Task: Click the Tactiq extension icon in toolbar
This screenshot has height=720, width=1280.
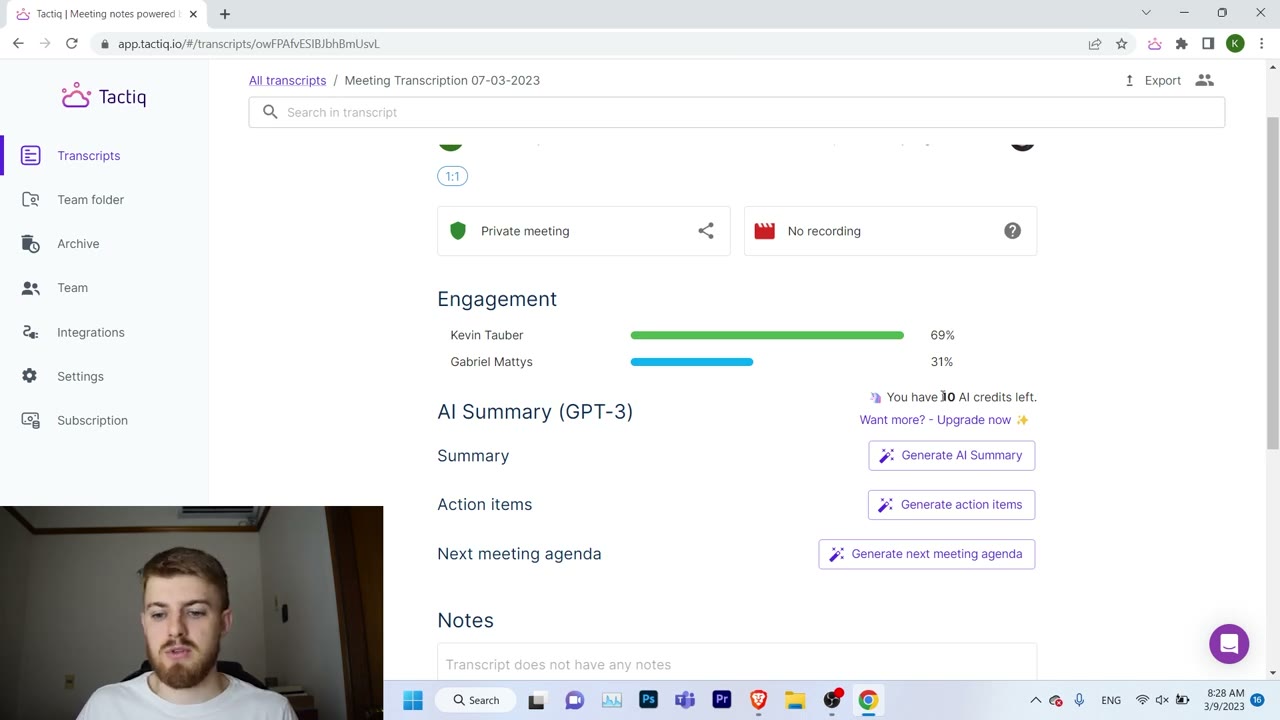Action: point(1154,44)
